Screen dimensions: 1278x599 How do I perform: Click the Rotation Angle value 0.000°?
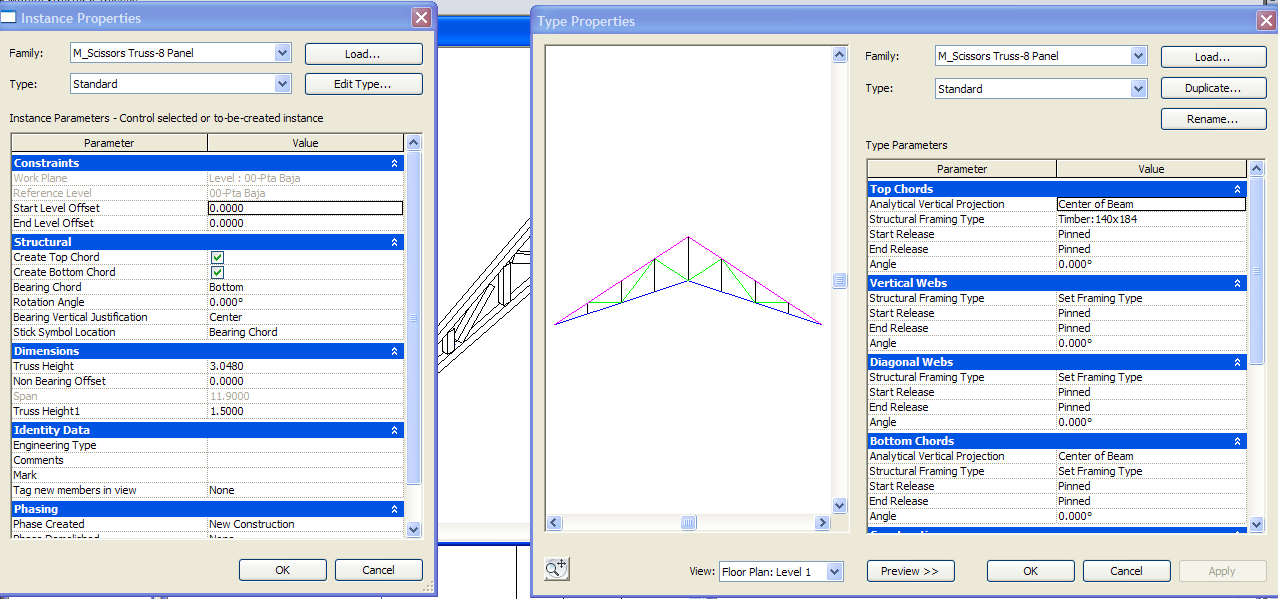tap(305, 302)
